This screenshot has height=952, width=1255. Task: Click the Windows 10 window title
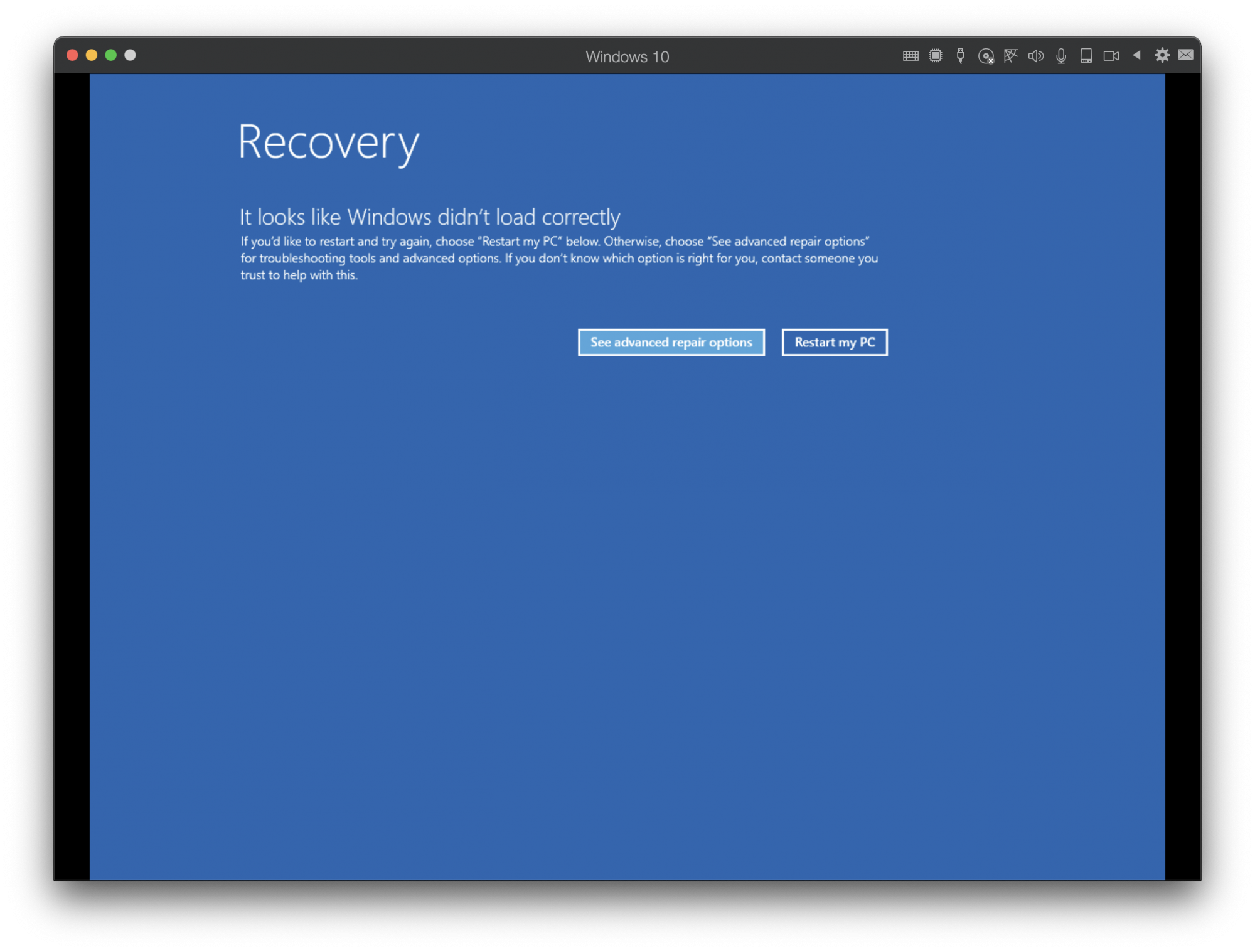tap(627, 56)
